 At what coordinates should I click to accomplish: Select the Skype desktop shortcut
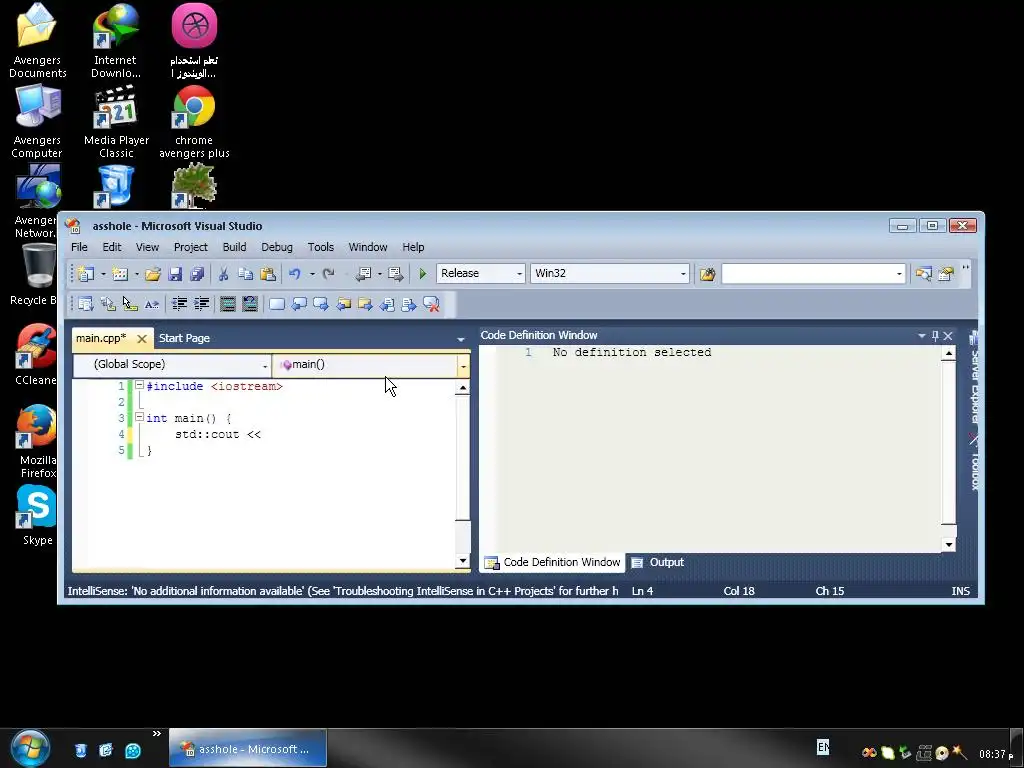(x=37, y=516)
